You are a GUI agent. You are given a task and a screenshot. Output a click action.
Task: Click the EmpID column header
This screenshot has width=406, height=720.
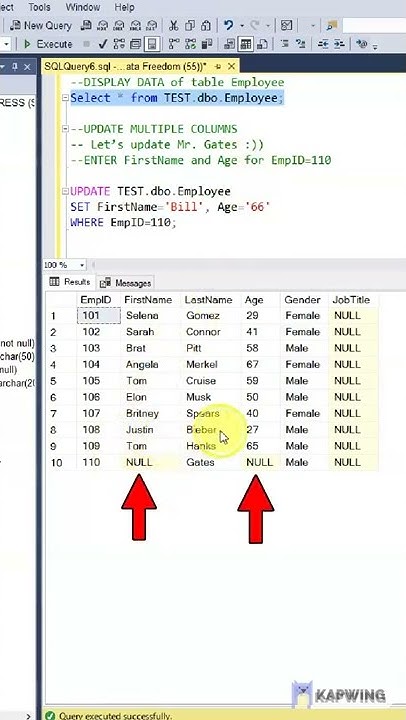[x=98, y=300]
